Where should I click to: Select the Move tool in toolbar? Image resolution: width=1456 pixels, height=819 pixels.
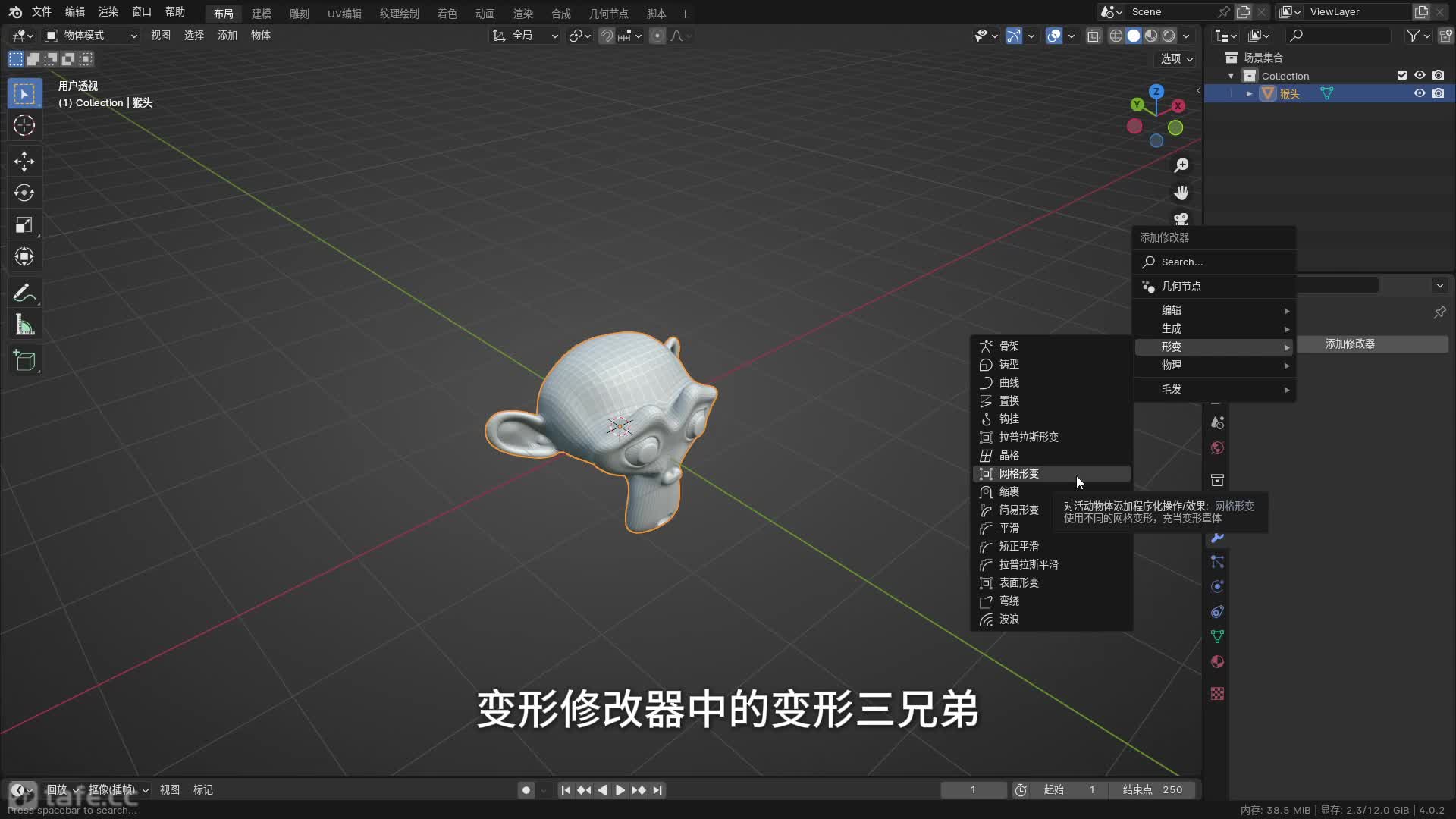(24, 161)
